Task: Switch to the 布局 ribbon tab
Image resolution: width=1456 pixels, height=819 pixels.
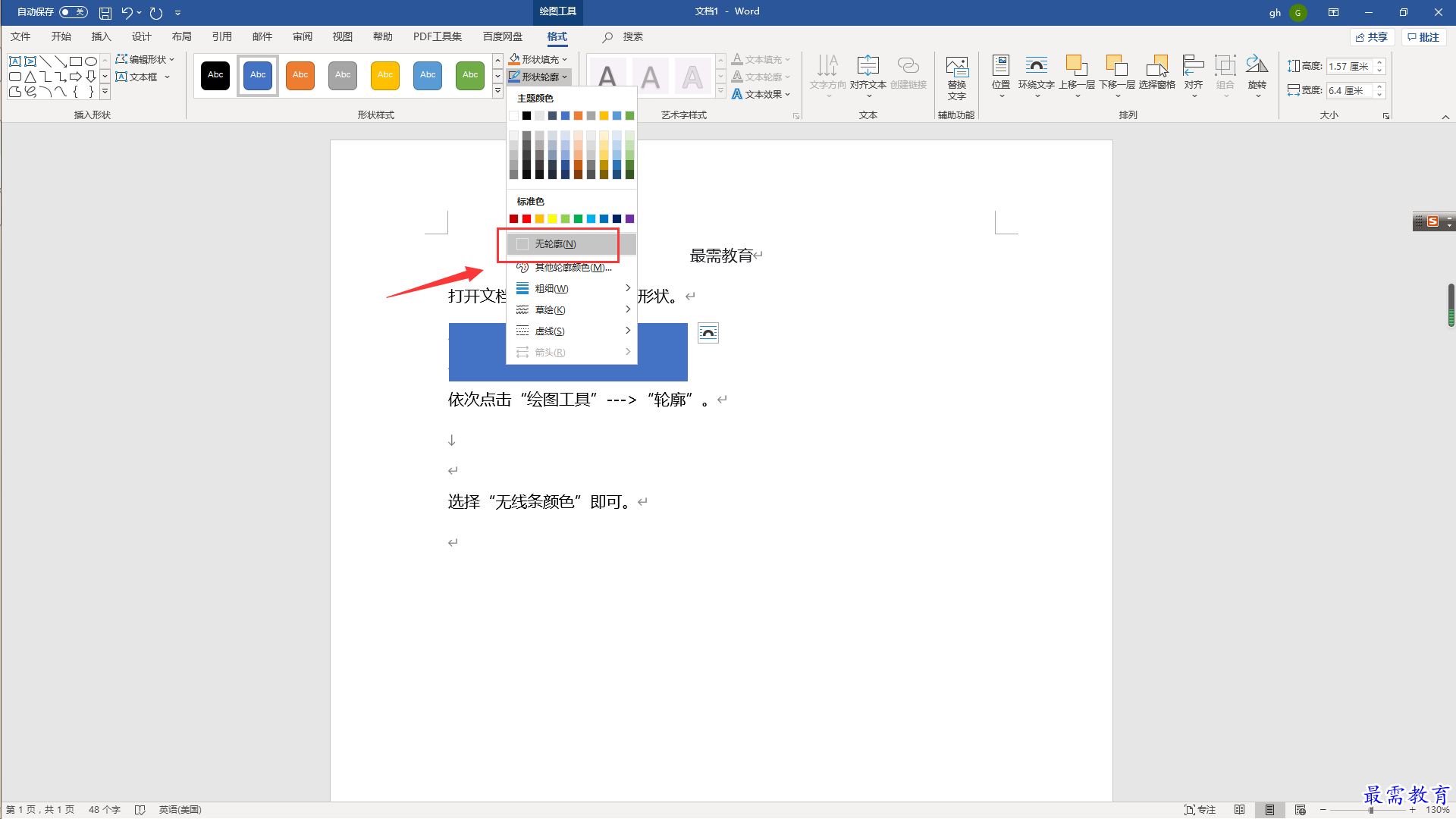Action: point(181,36)
